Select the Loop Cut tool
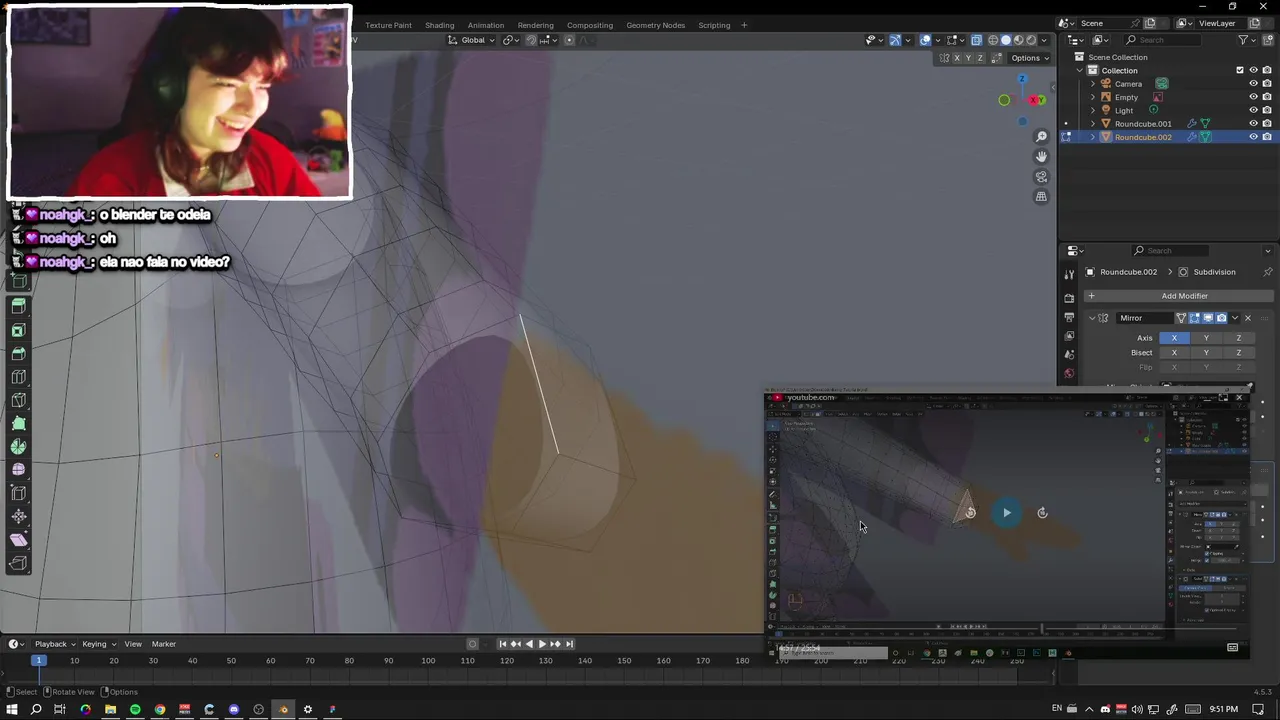Image resolution: width=1280 pixels, height=720 pixels. (18, 377)
